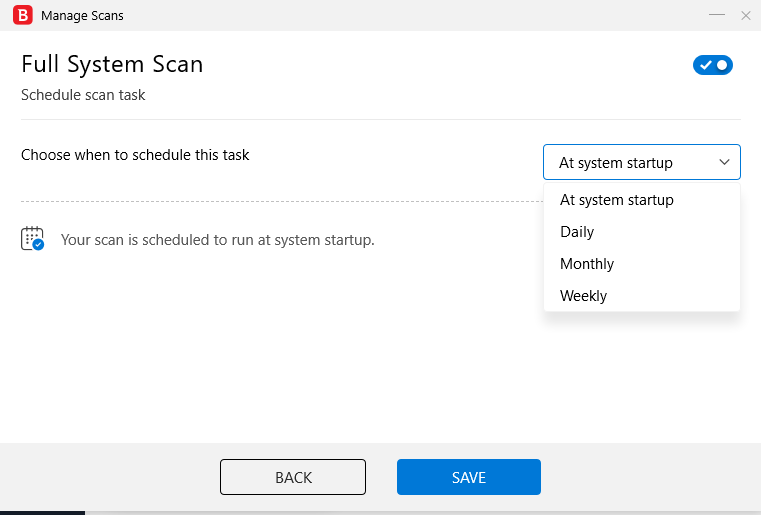Select "At system startup" from the open list
Image resolution: width=761 pixels, height=515 pixels.
pyautogui.click(x=617, y=200)
